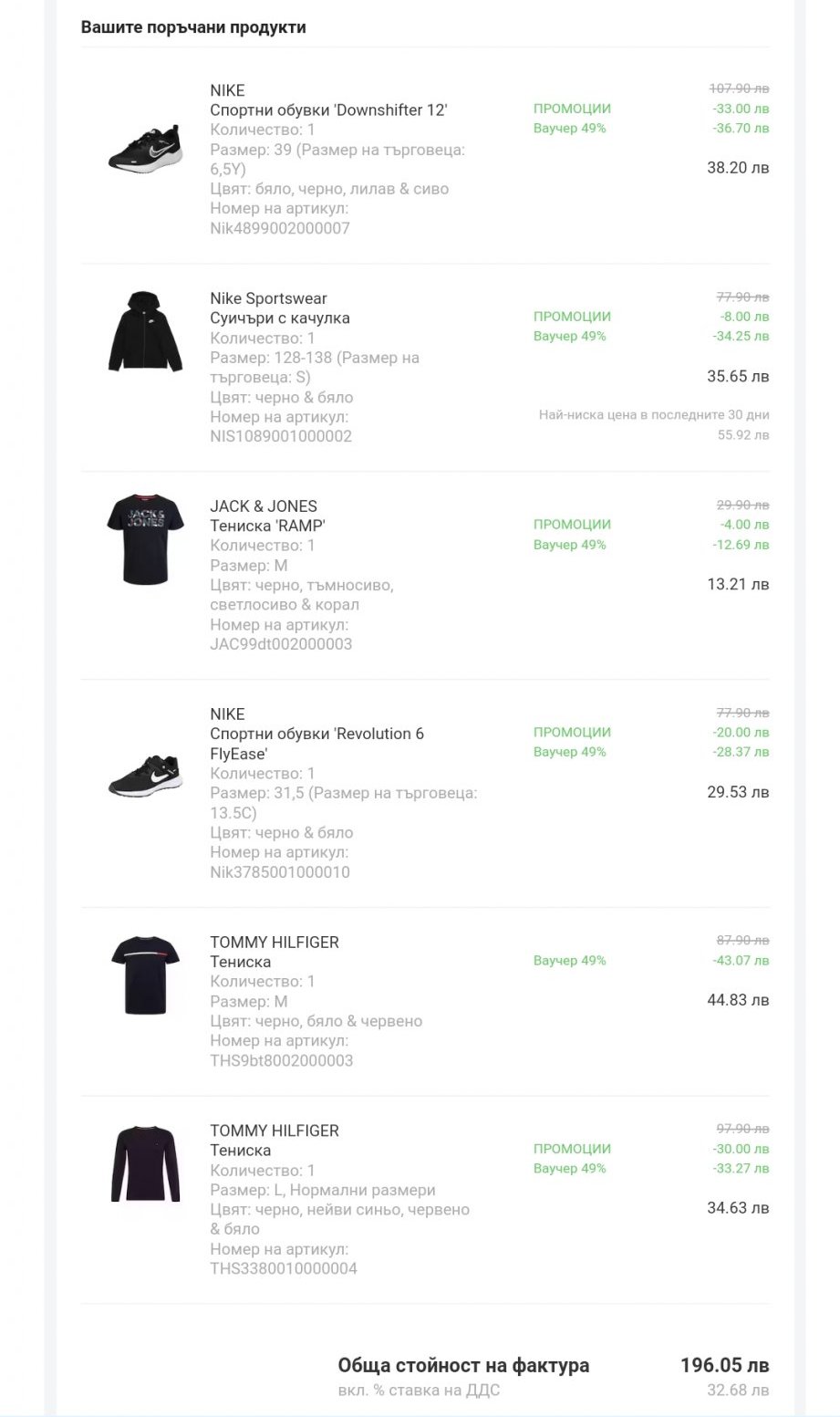Select the Jack & Jones RAMP t-shirt picture
Viewport: 840px width, 1417px height.
[x=146, y=539]
